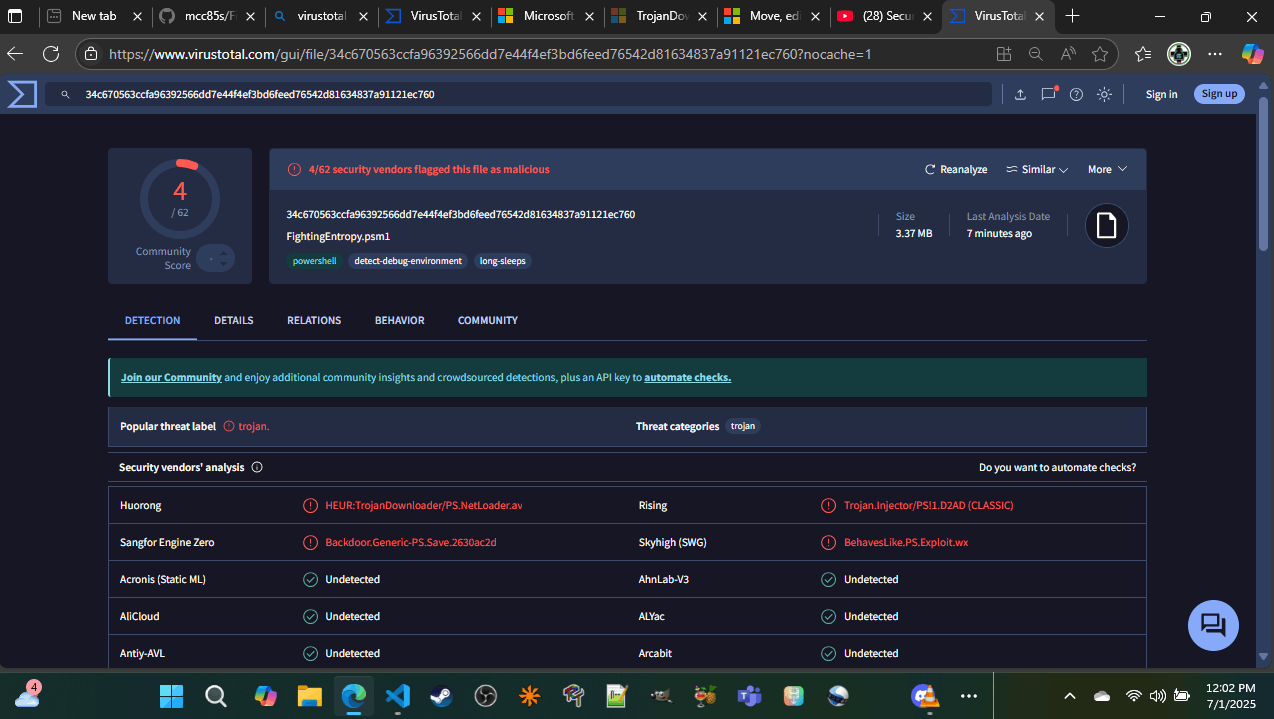
Task: Open the BEHAVIOR tab
Action: 399,320
